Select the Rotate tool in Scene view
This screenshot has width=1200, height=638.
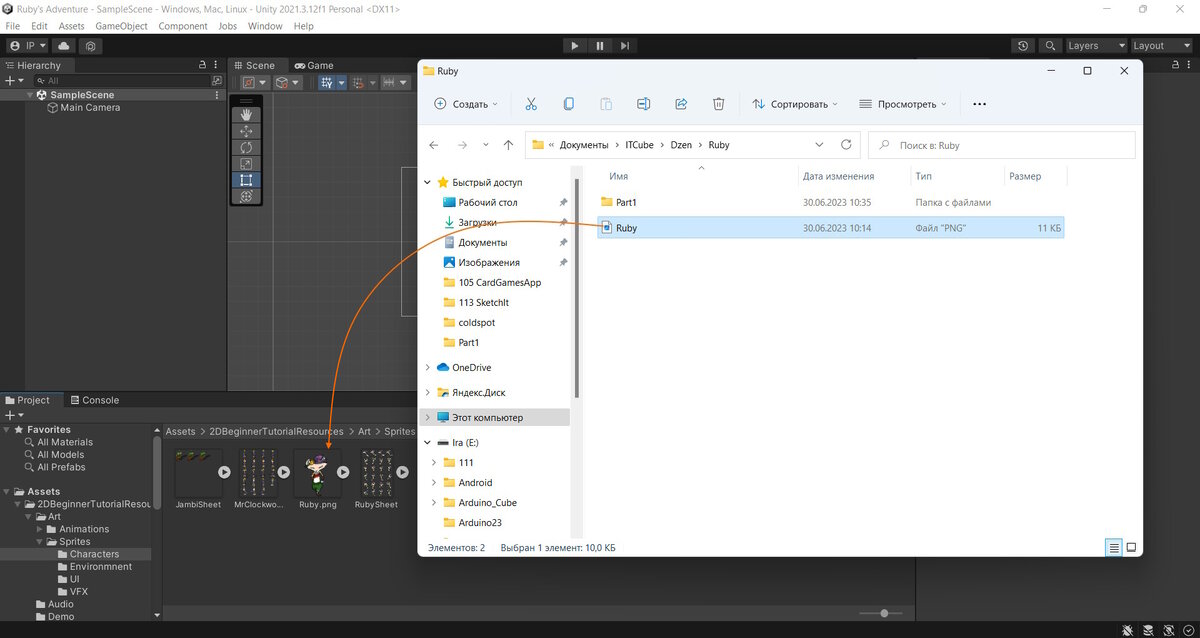246,147
